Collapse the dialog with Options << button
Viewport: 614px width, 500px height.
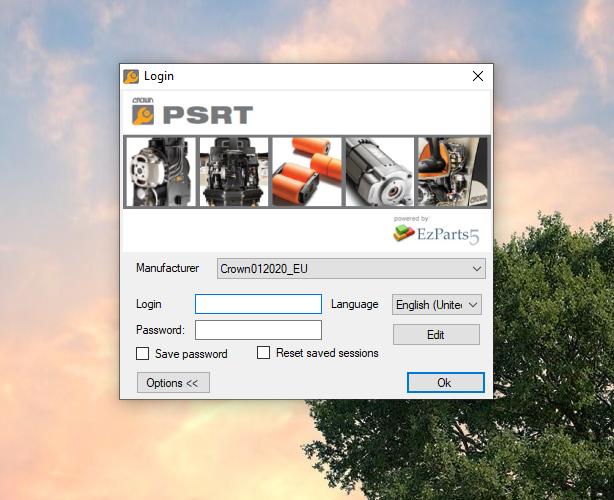[x=173, y=383]
